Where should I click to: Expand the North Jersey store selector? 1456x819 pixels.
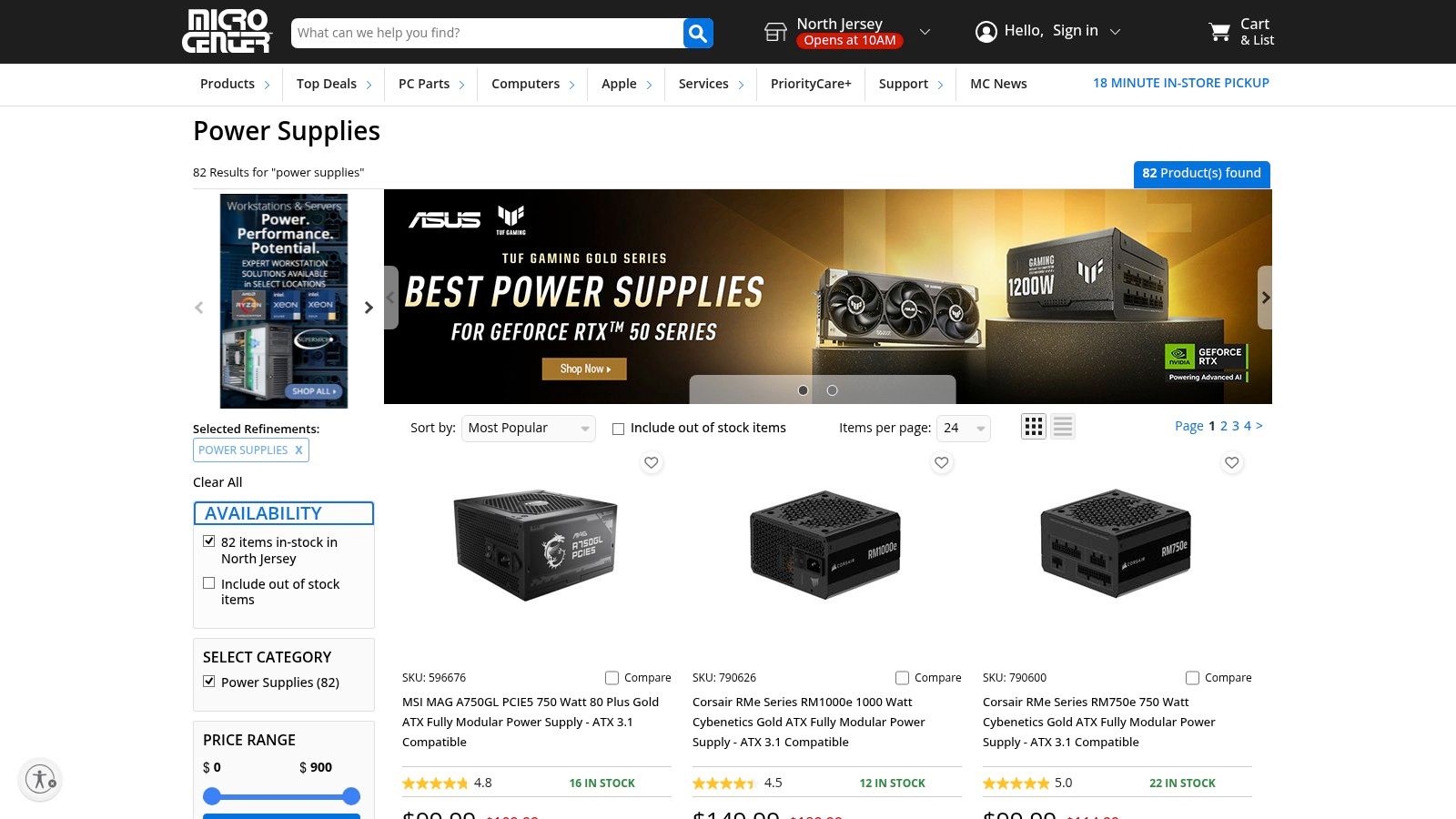coord(925,32)
